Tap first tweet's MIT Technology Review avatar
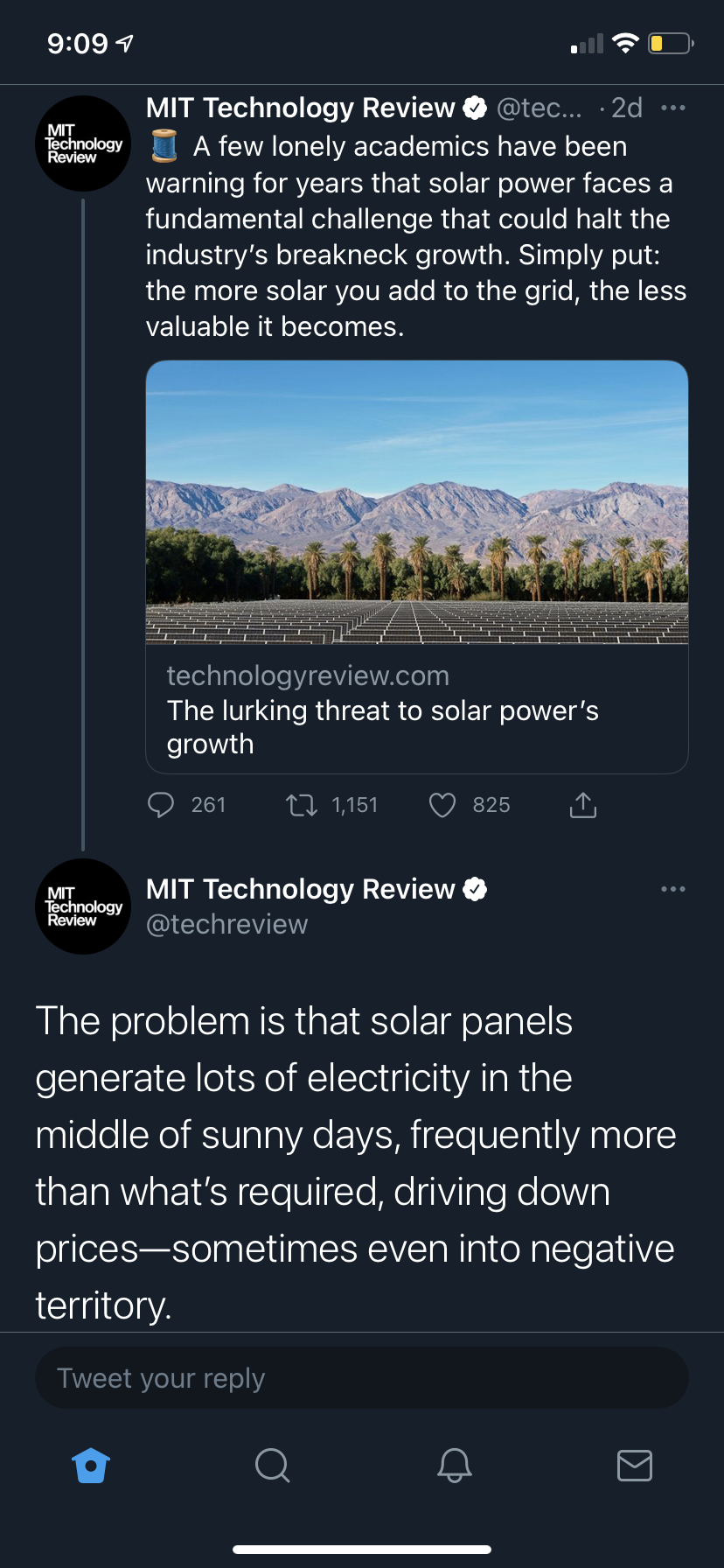Image resolution: width=724 pixels, height=1568 pixels. click(x=83, y=143)
